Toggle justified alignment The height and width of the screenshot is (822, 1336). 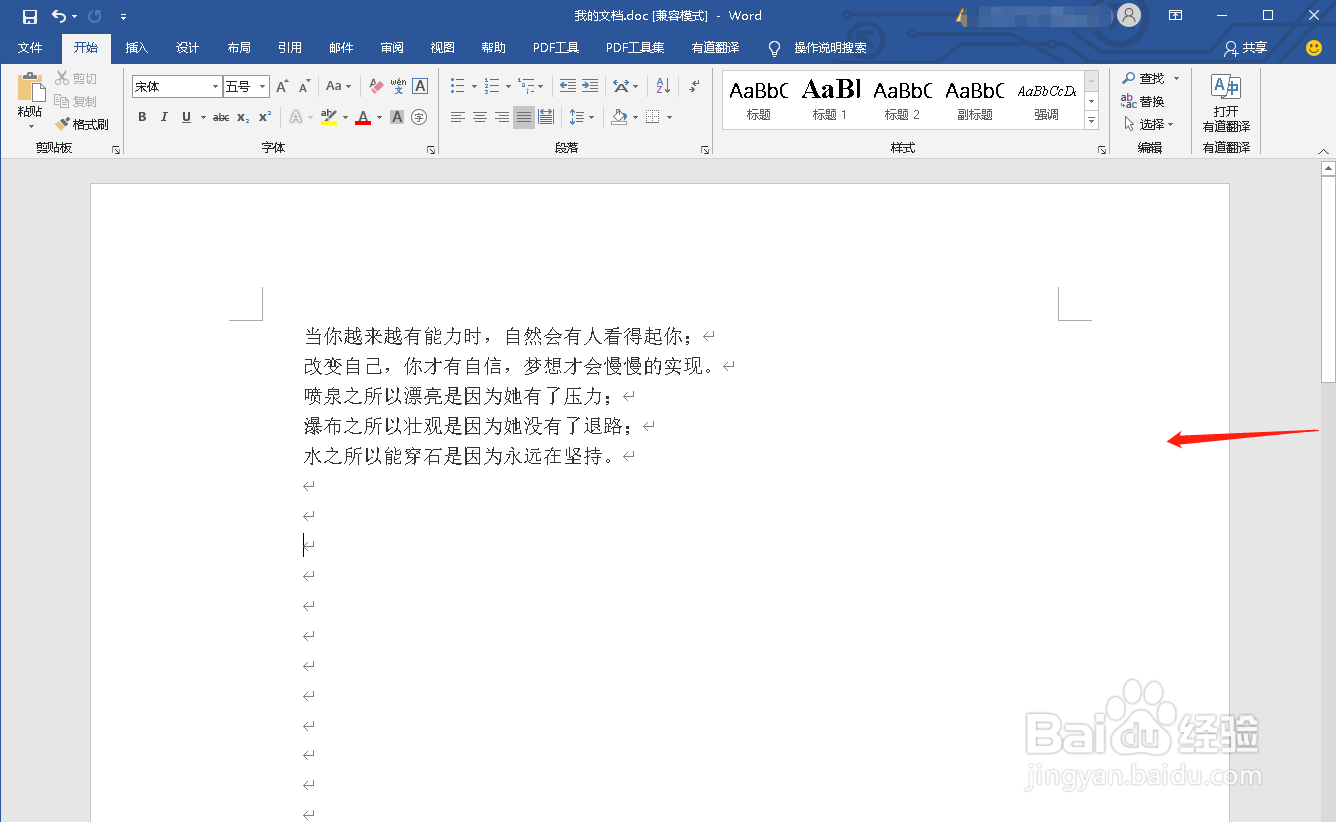[524, 117]
